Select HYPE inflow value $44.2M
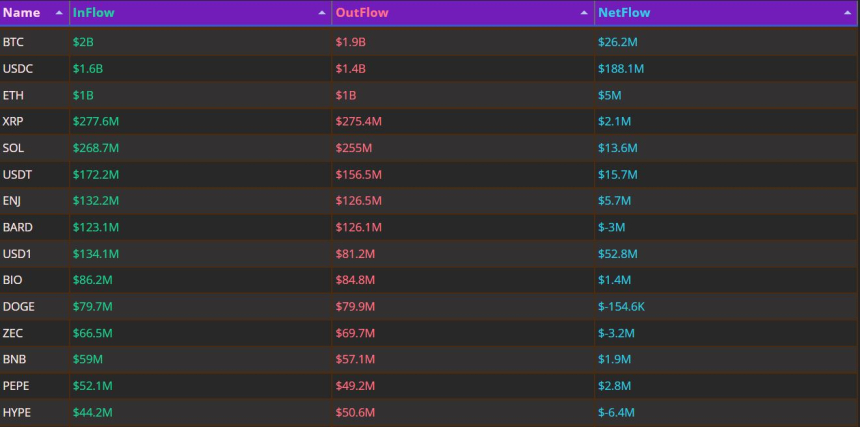 [x=92, y=412]
